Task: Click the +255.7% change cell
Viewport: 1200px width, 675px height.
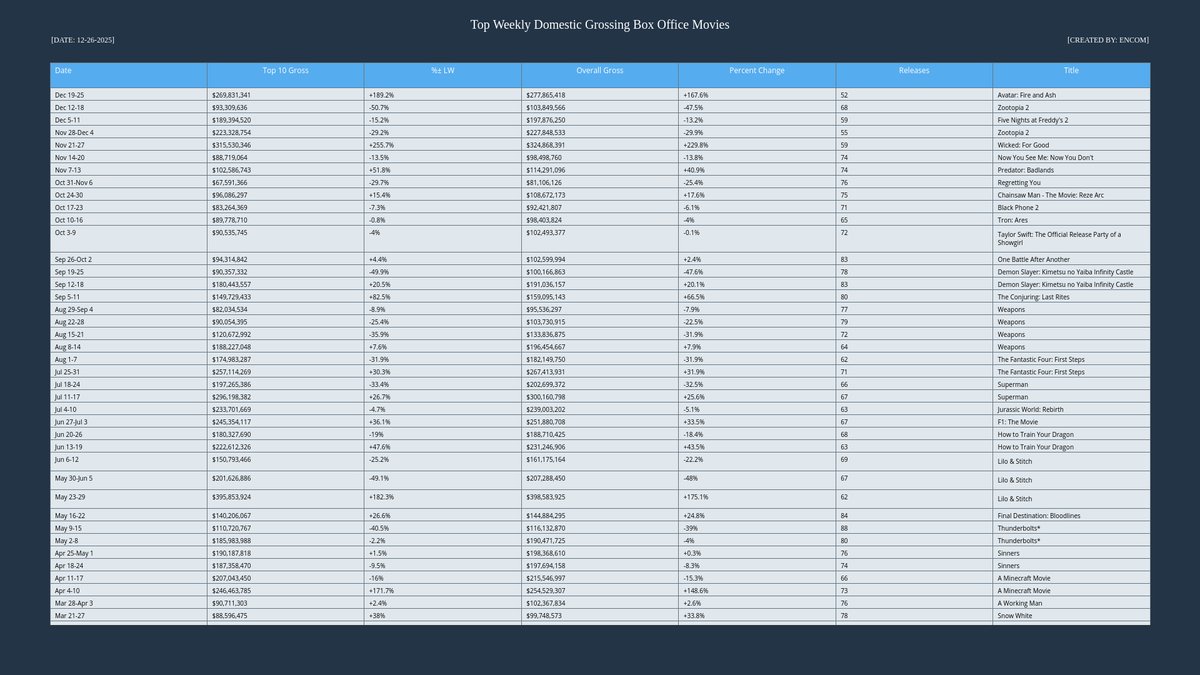Action: point(443,145)
